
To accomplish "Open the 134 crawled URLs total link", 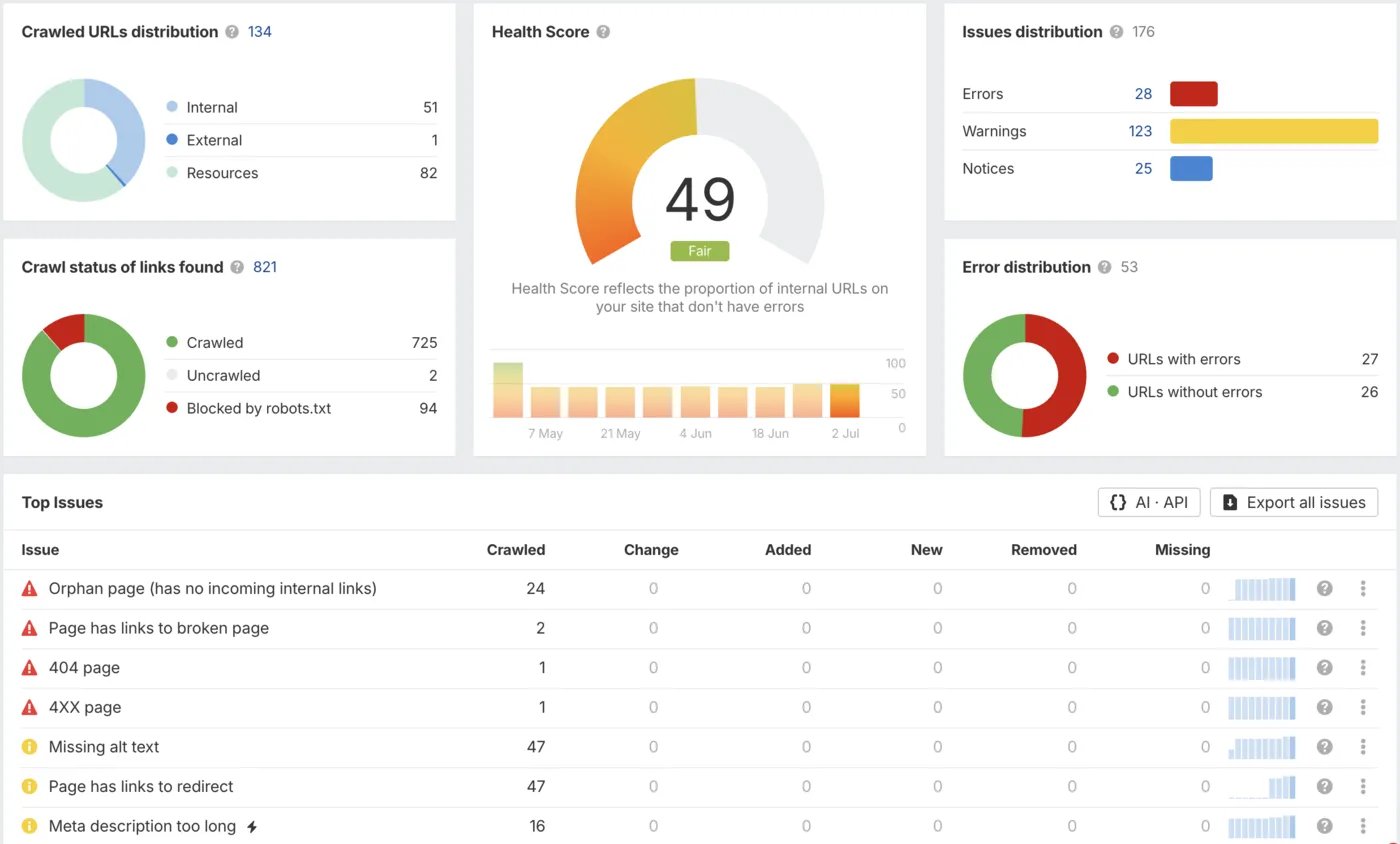I will click(260, 32).
